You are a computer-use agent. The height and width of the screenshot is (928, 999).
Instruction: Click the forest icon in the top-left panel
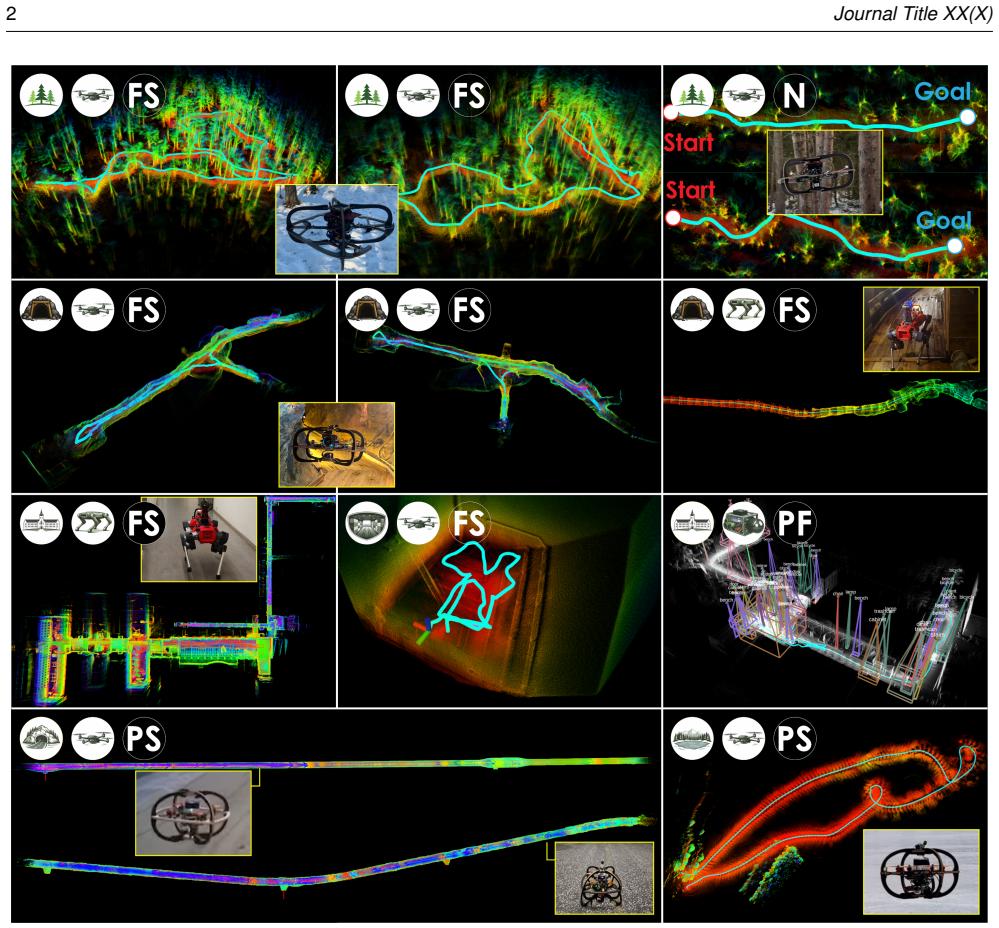click(x=41, y=95)
